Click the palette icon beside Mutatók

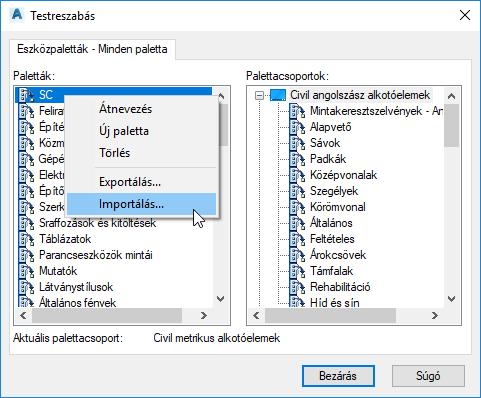point(27,271)
